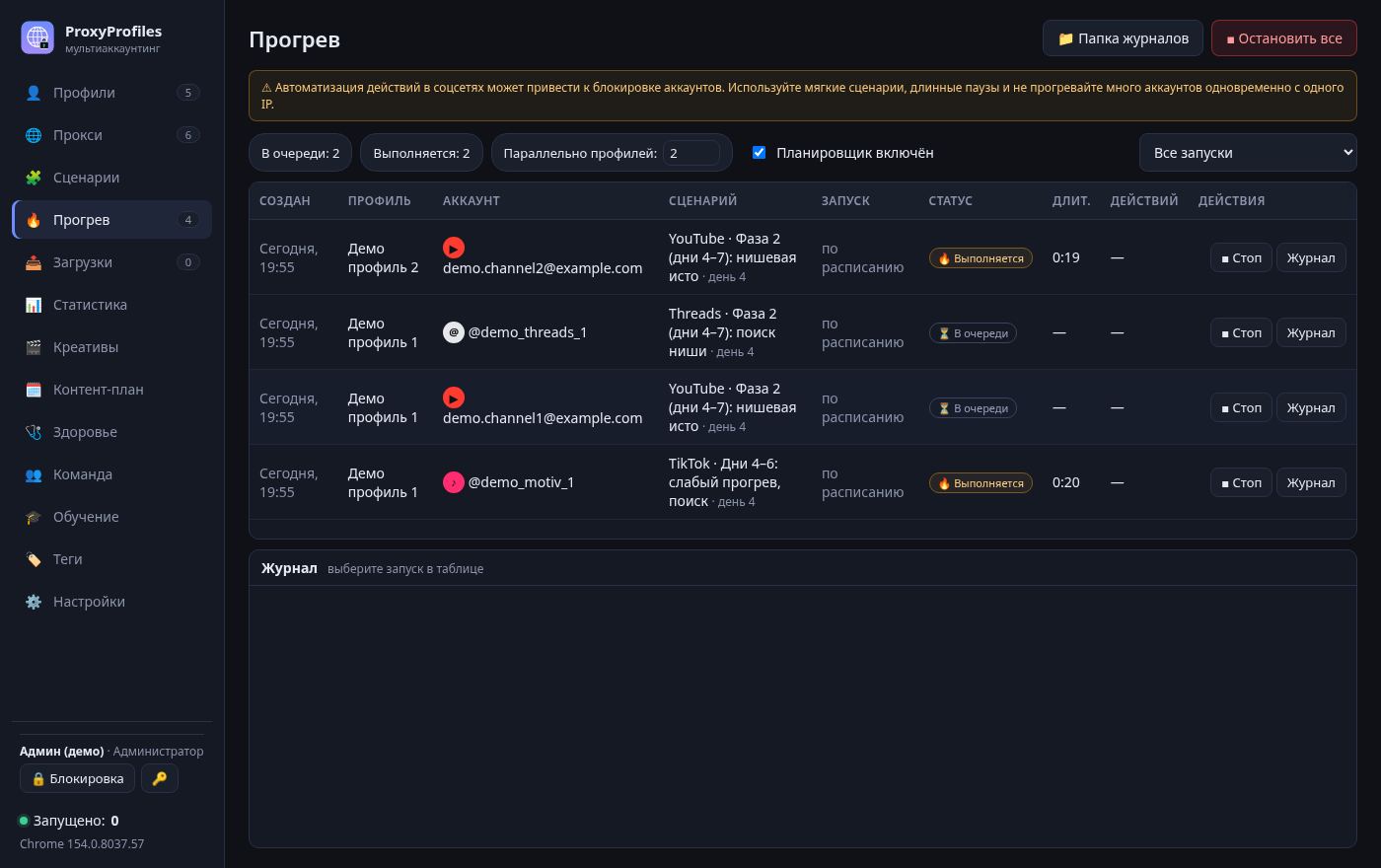Screen dimensions: 1381x868
Task: Click the calendar icon of Контент-план
Action: click(x=34, y=390)
